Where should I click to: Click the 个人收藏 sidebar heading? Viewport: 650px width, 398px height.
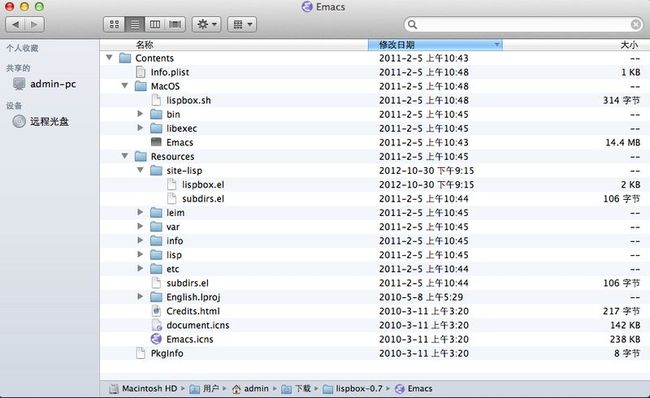tap(22, 48)
